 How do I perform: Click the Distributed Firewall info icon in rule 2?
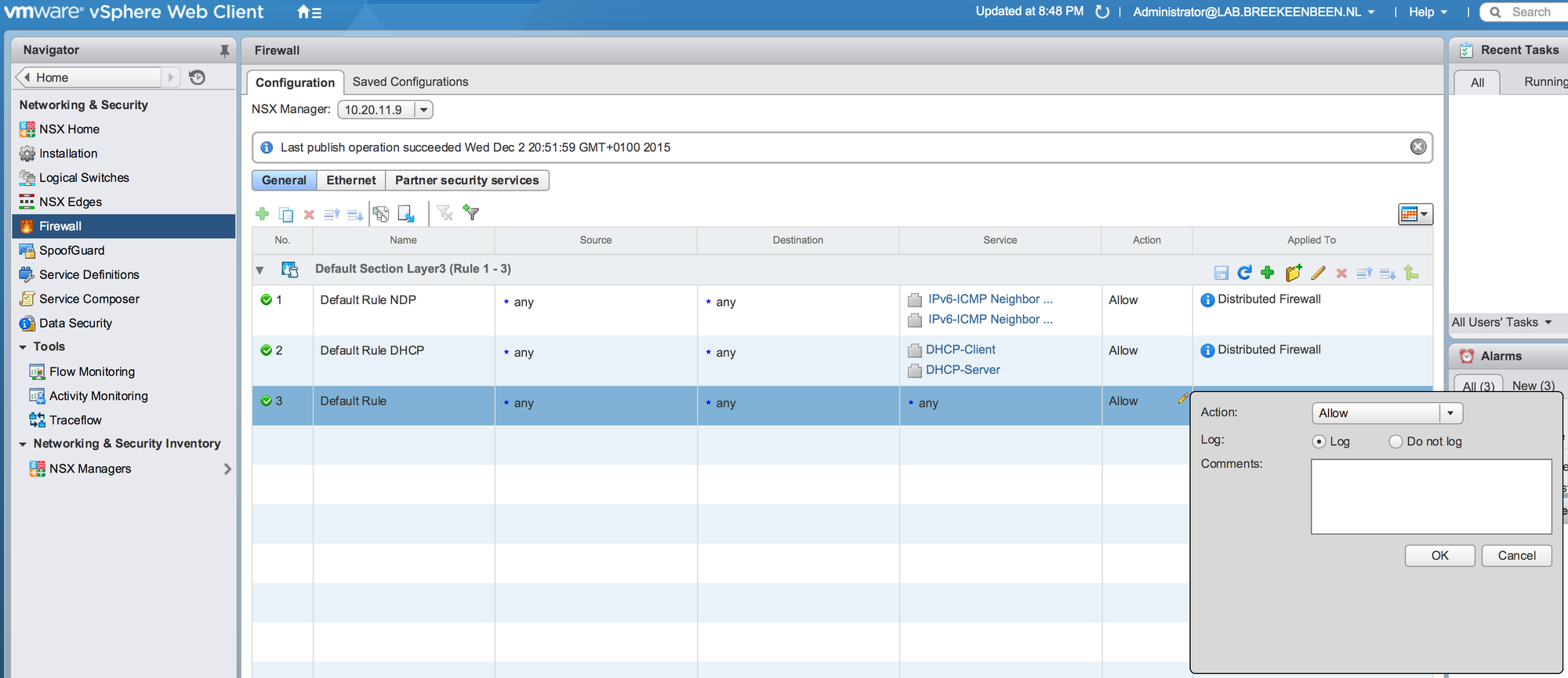click(1207, 350)
